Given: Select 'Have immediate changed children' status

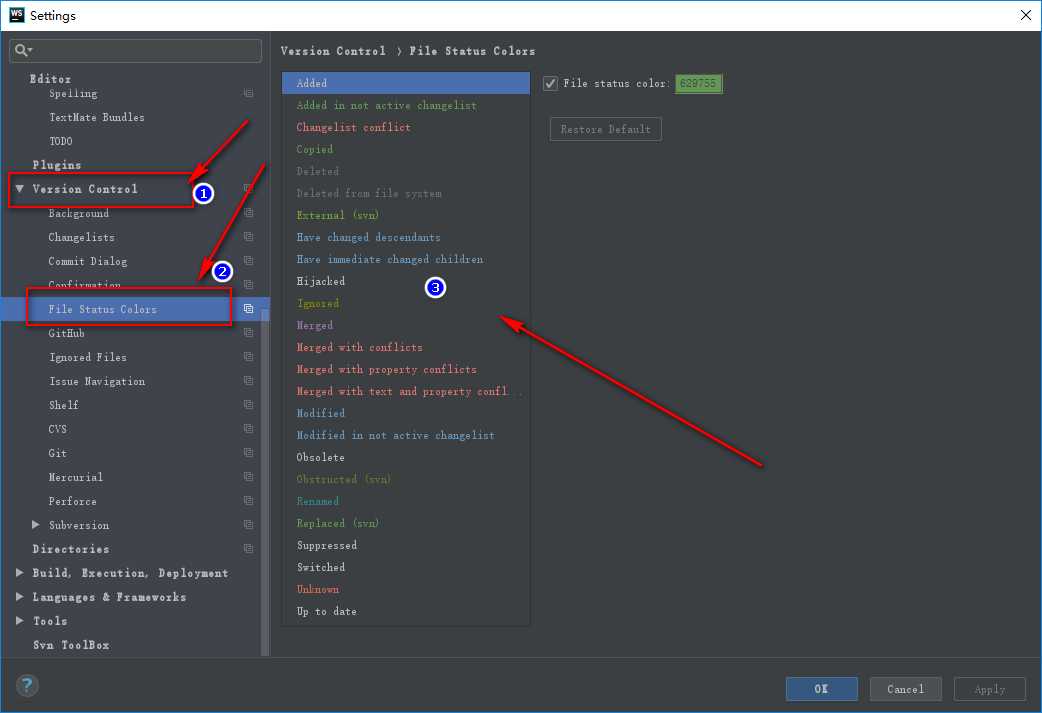Looking at the screenshot, I should [406, 259].
